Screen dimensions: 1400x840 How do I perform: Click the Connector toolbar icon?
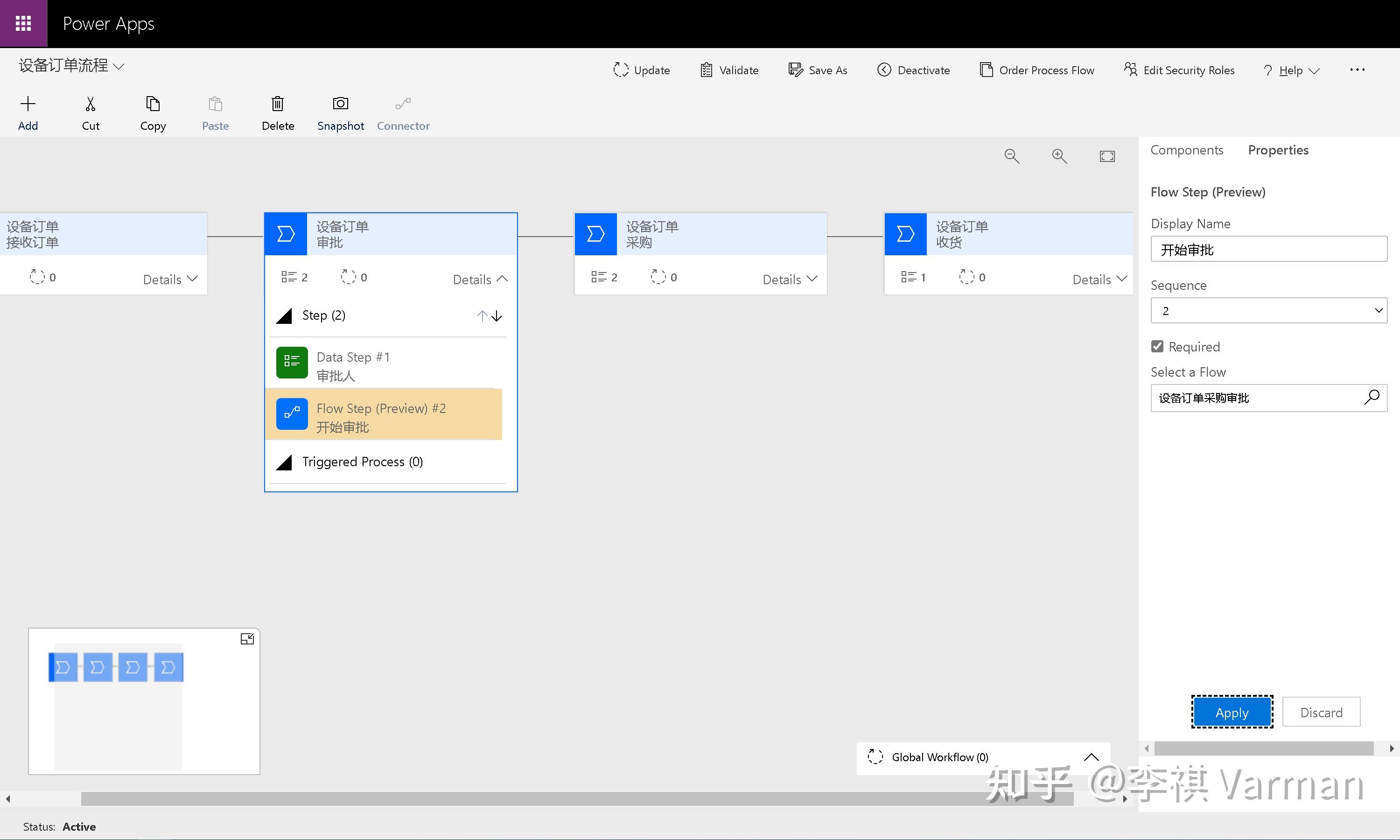pyautogui.click(x=403, y=104)
